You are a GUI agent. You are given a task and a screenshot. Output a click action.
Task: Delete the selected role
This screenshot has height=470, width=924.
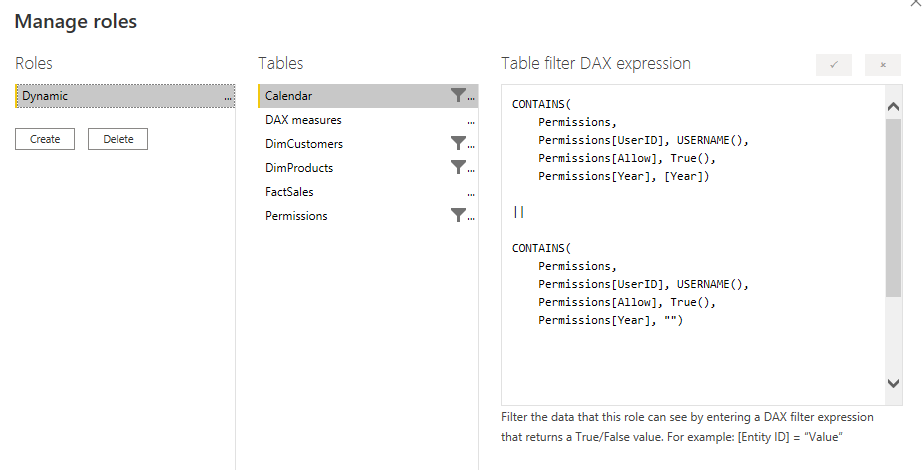coord(118,139)
